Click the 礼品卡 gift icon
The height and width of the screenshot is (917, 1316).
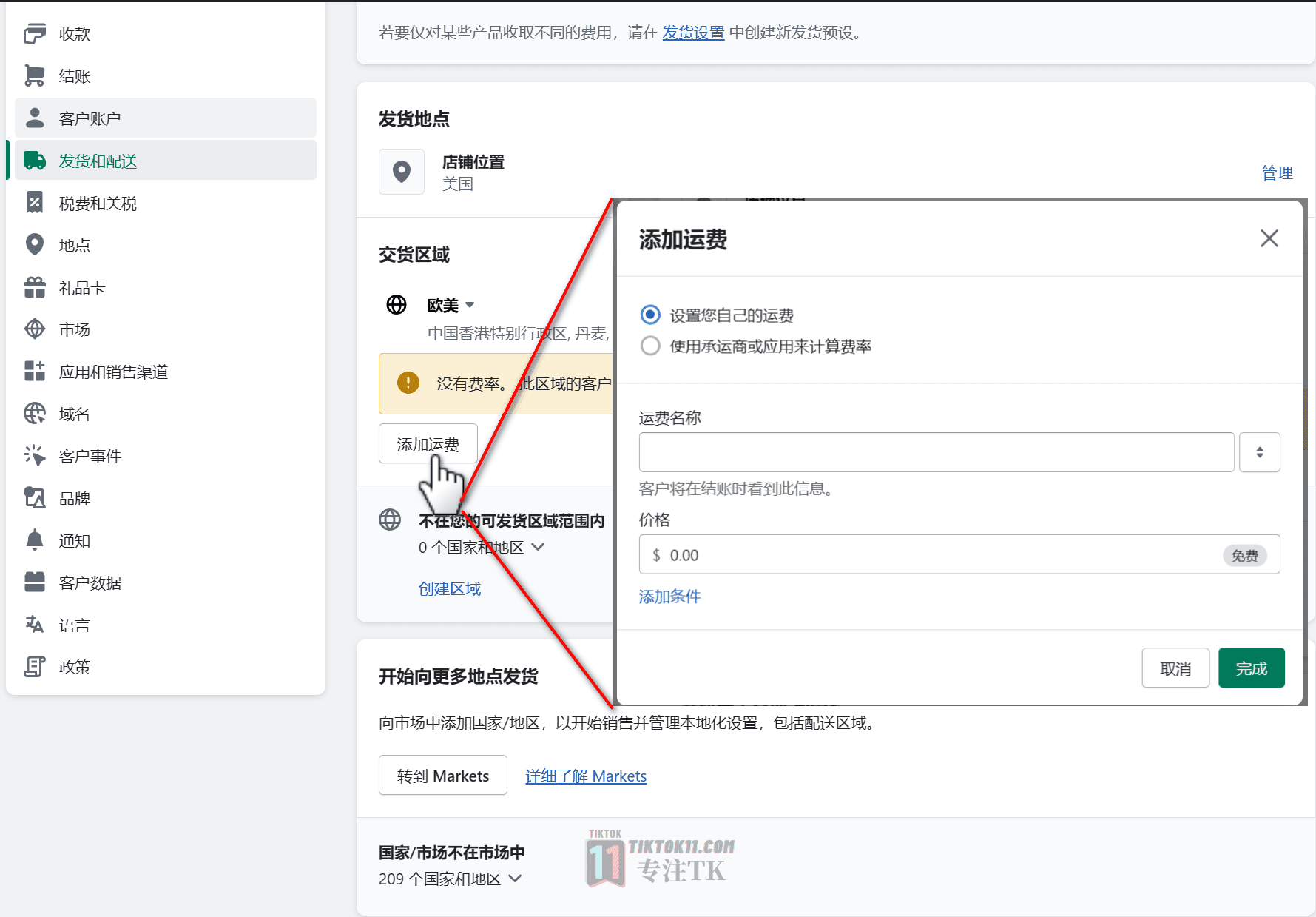click(35, 287)
